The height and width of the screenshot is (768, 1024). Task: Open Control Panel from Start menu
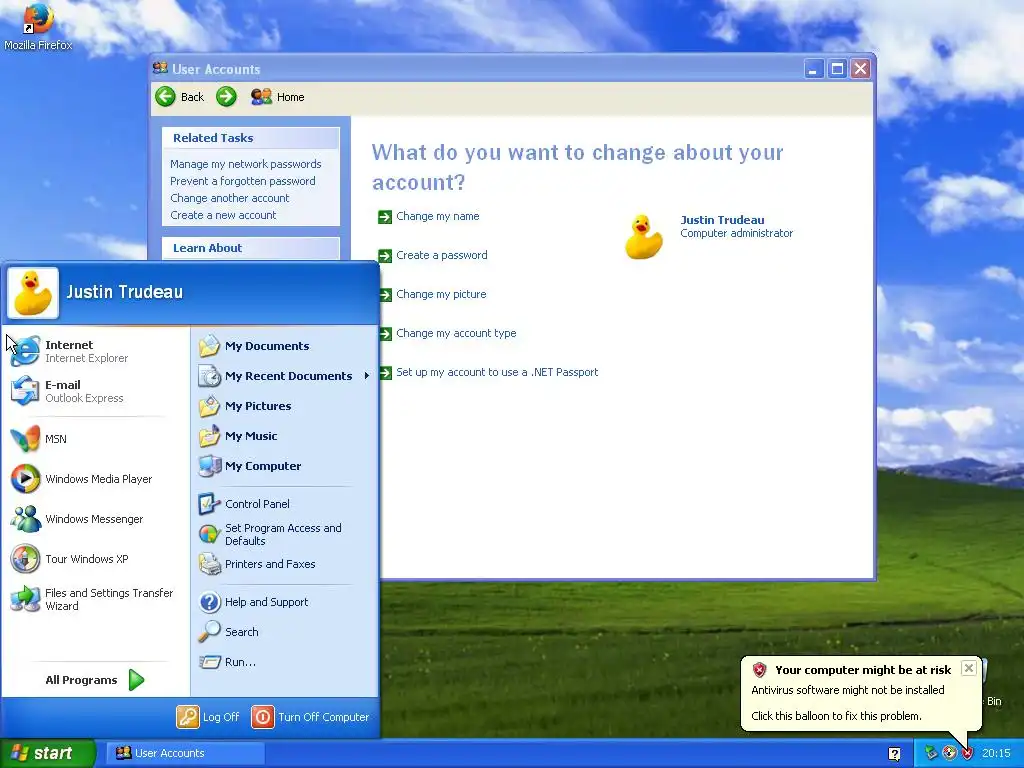coord(284,504)
